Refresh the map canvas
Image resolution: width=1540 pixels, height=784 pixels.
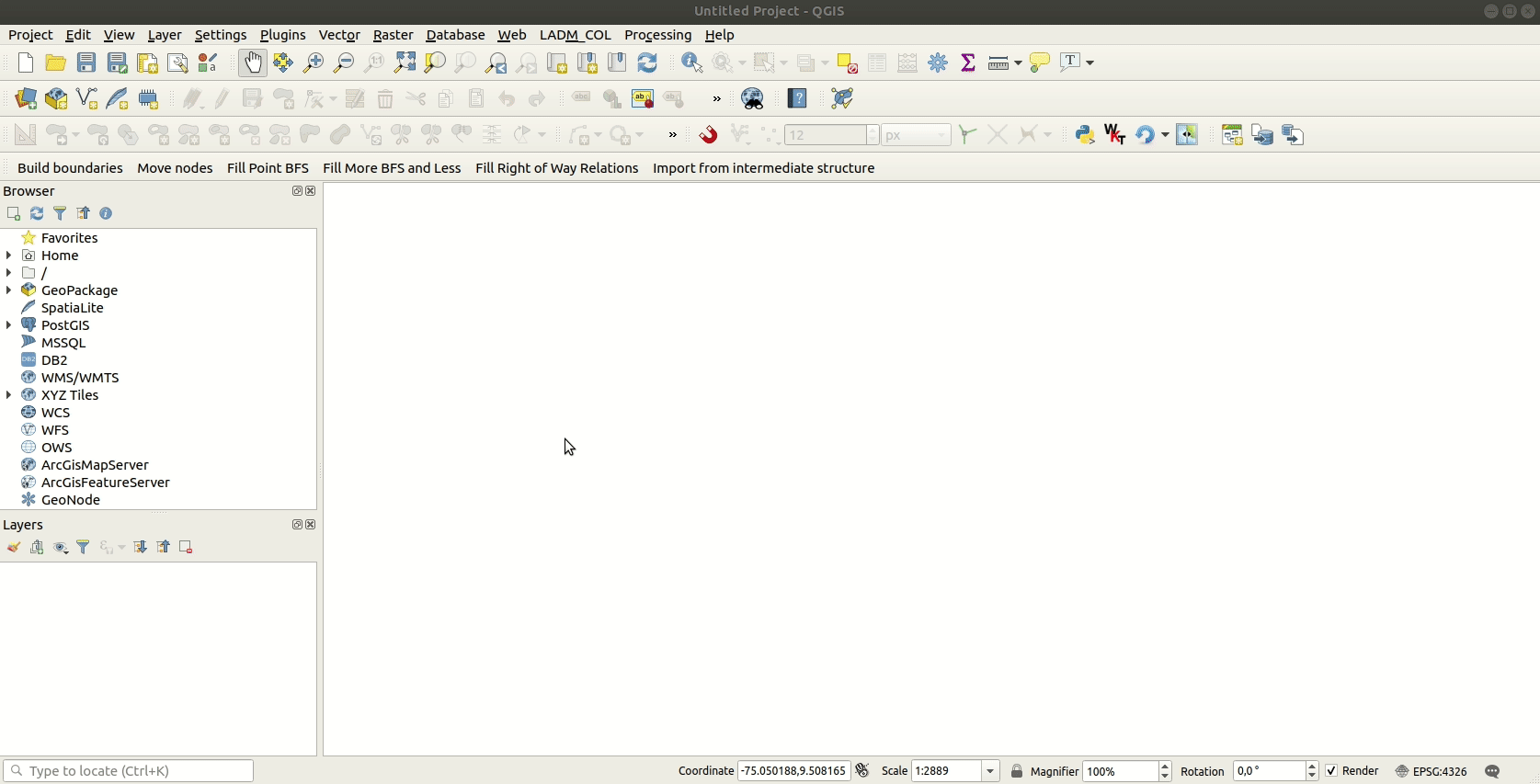click(647, 62)
